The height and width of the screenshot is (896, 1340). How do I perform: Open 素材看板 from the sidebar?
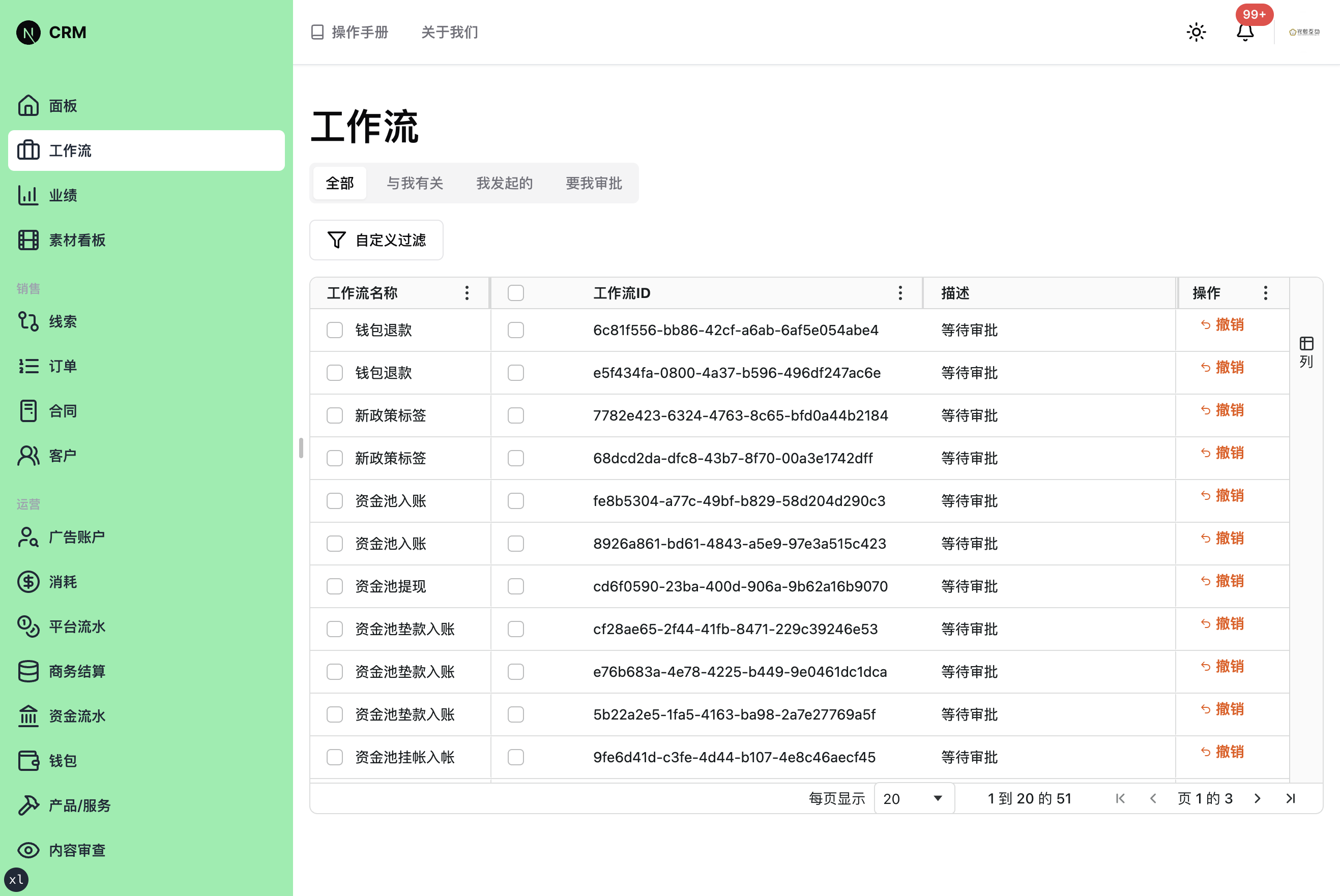(x=28, y=240)
